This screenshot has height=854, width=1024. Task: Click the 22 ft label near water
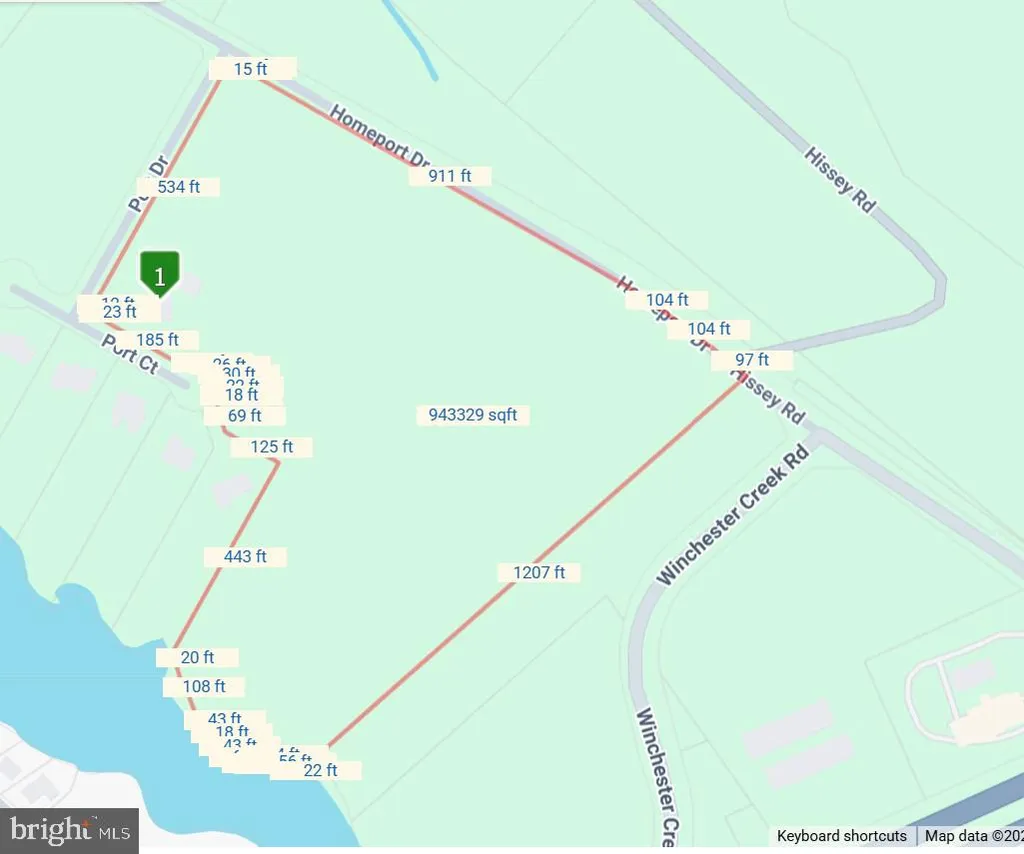[320, 770]
